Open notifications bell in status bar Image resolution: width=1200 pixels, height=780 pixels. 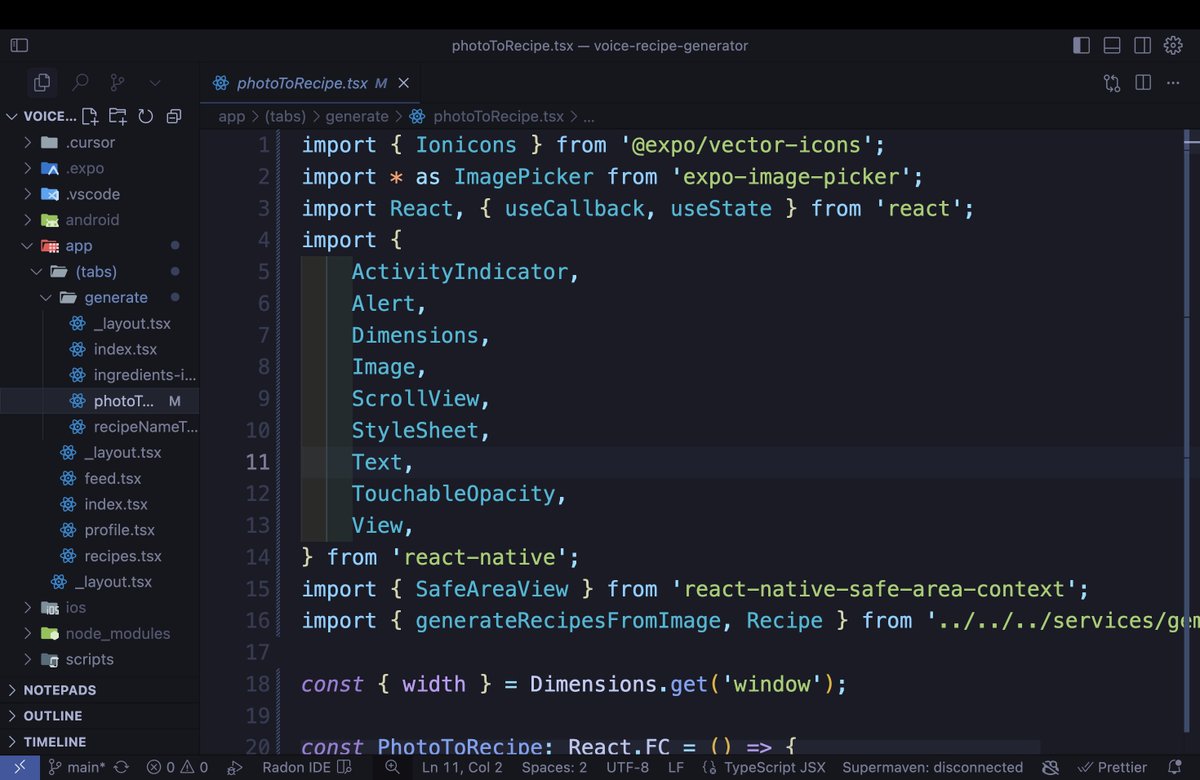[x=1174, y=767]
